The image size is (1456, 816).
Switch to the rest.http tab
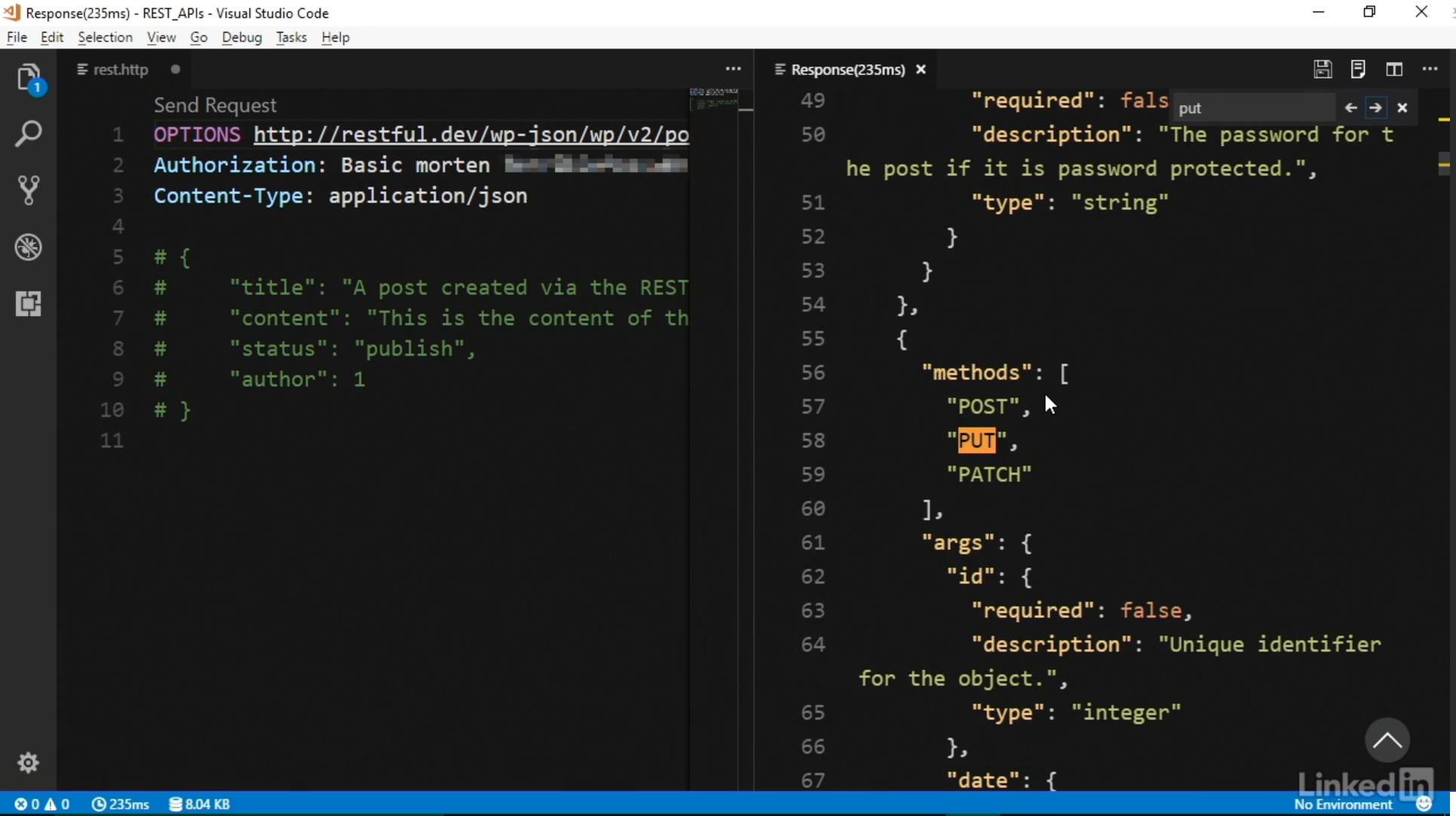click(121, 70)
